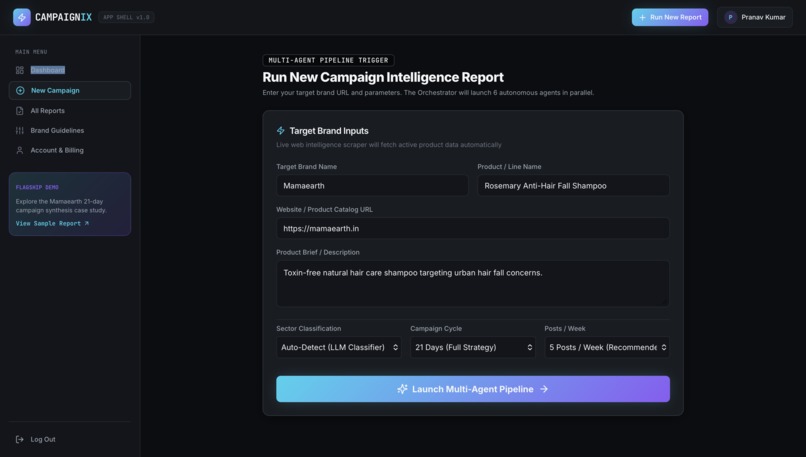Click the All Reports document icon
Screen dimensions: 806x457
[20, 111]
